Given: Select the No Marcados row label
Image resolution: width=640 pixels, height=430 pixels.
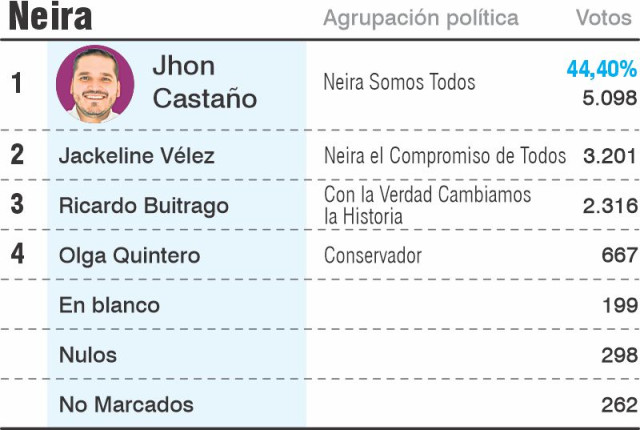Looking at the screenshot, I should (x=126, y=405).
